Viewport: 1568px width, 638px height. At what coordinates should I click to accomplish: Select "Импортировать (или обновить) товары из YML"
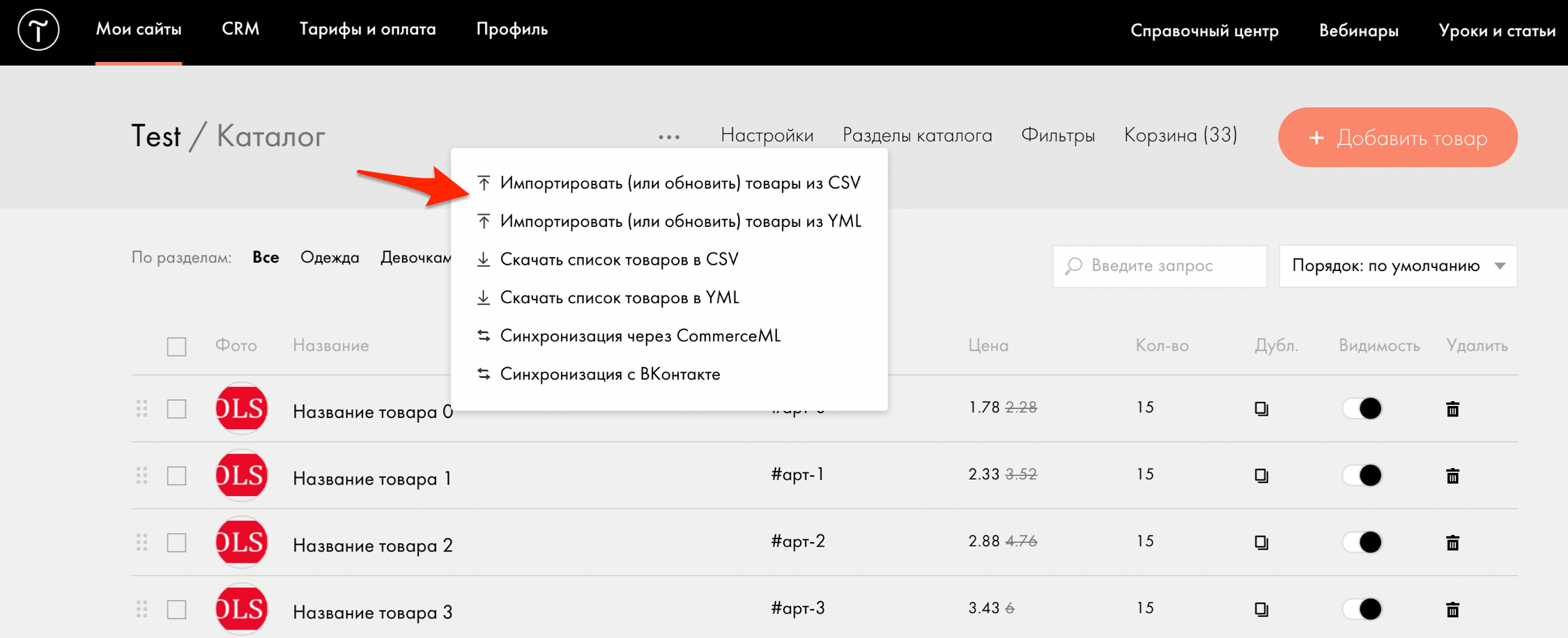pyautogui.click(x=679, y=221)
